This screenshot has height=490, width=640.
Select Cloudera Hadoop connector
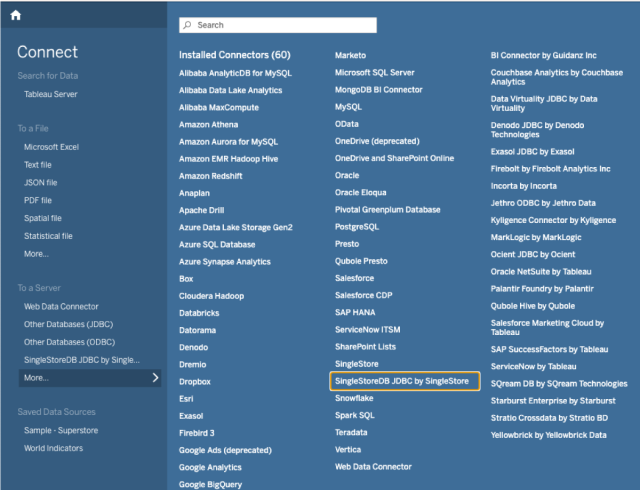click(x=211, y=296)
